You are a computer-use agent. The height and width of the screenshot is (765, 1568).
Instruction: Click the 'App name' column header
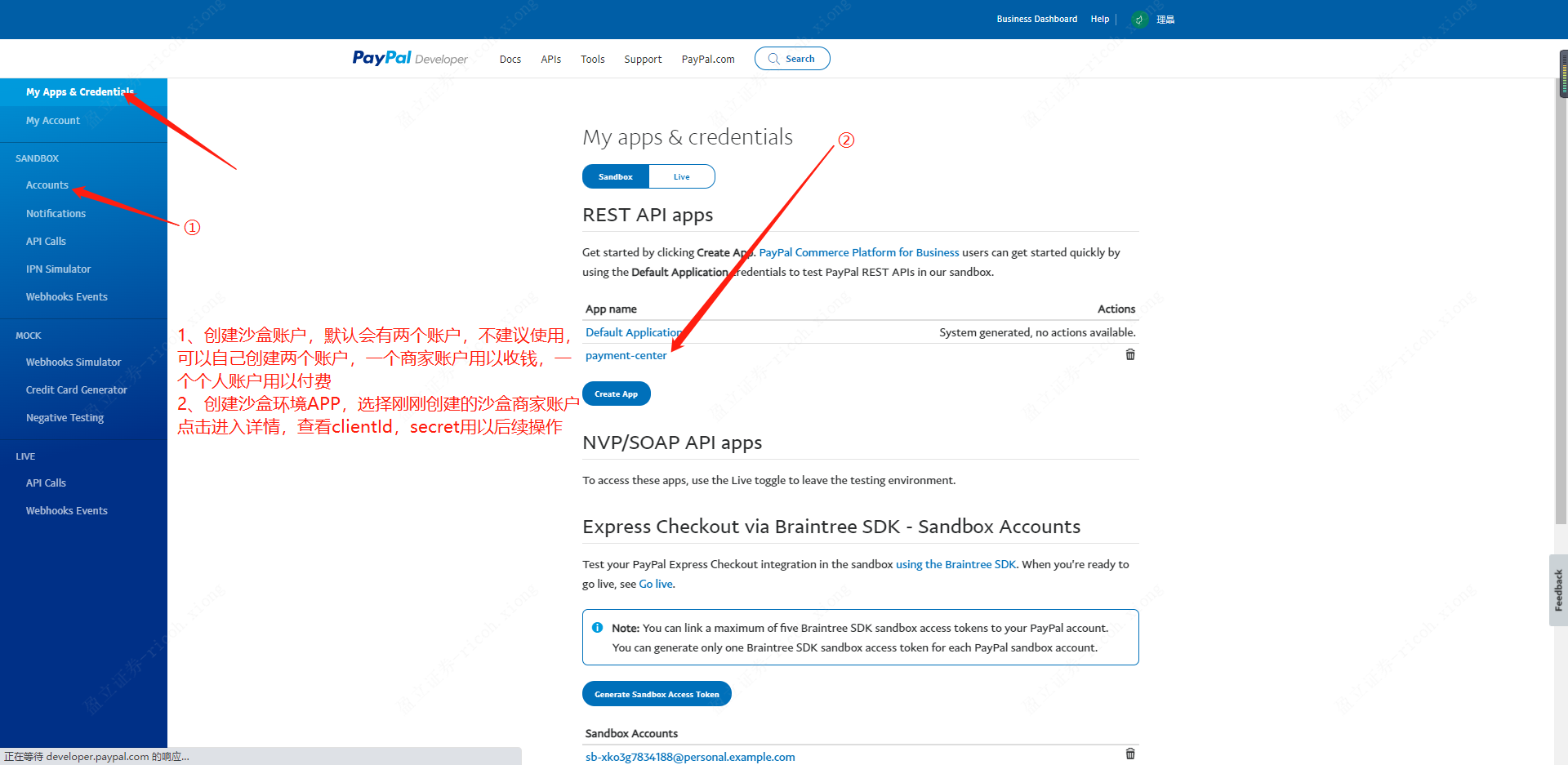click(611, 309)
